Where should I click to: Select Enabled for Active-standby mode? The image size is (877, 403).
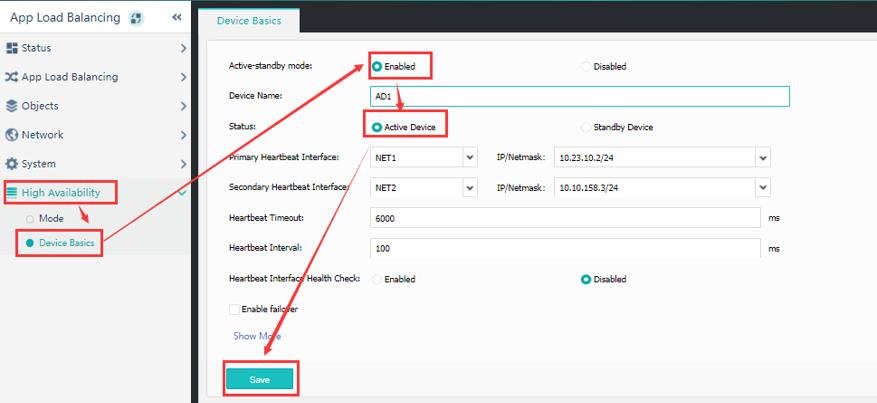pyautogui.click(x=377, y=67)
